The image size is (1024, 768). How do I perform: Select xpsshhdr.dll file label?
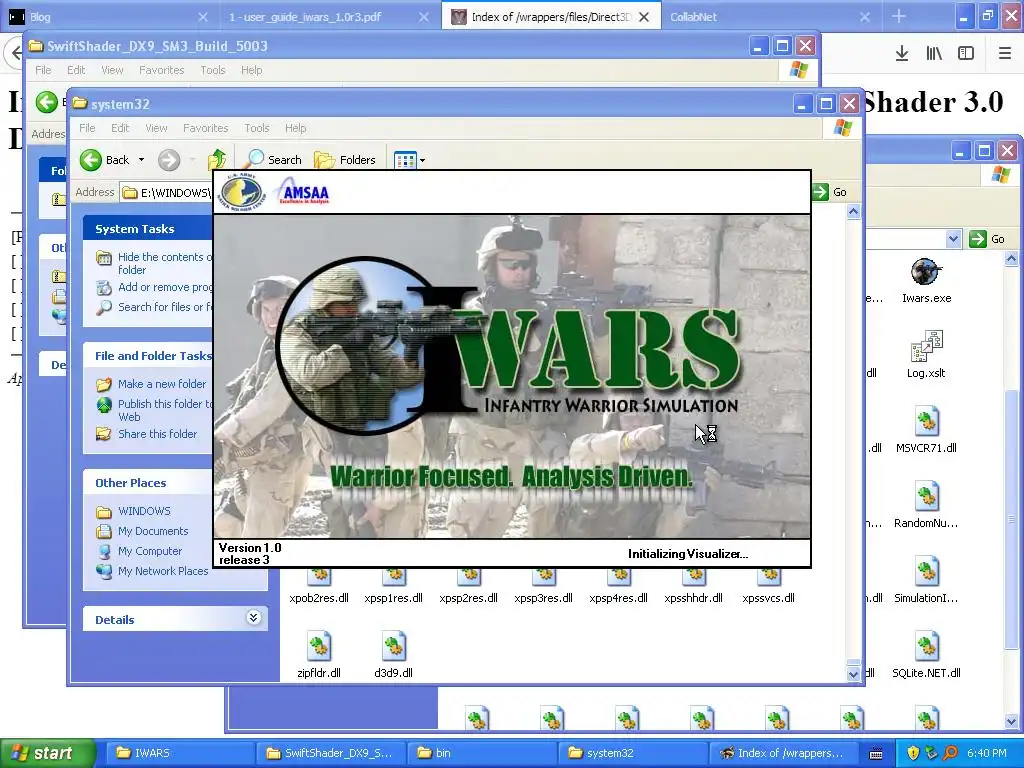coord(693,598)
